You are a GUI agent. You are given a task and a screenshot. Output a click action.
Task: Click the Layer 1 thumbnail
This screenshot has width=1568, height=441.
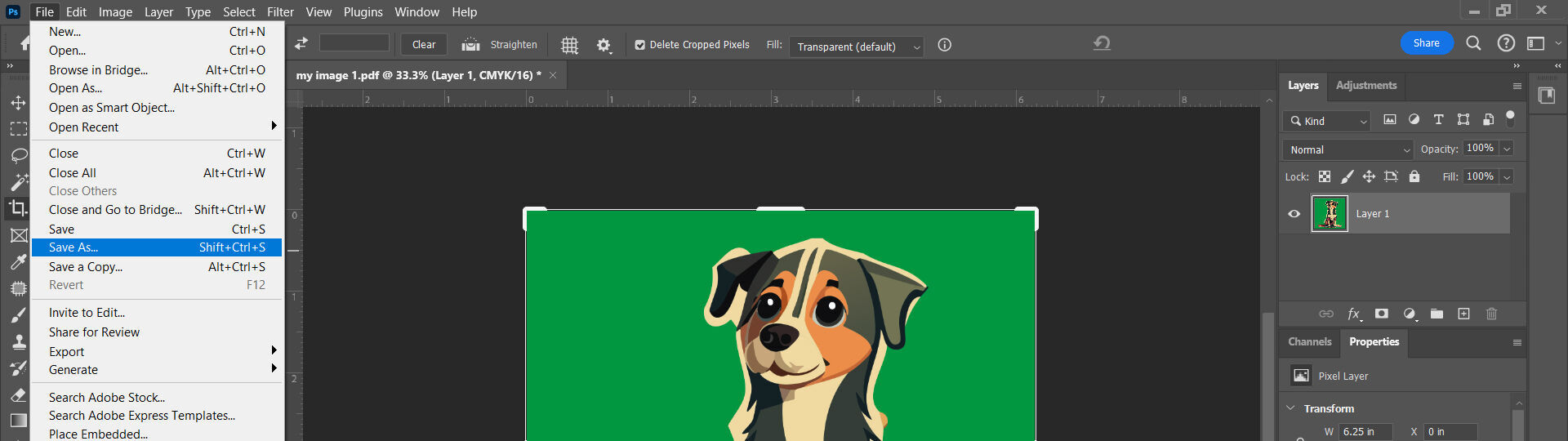tap(1330, 214)
